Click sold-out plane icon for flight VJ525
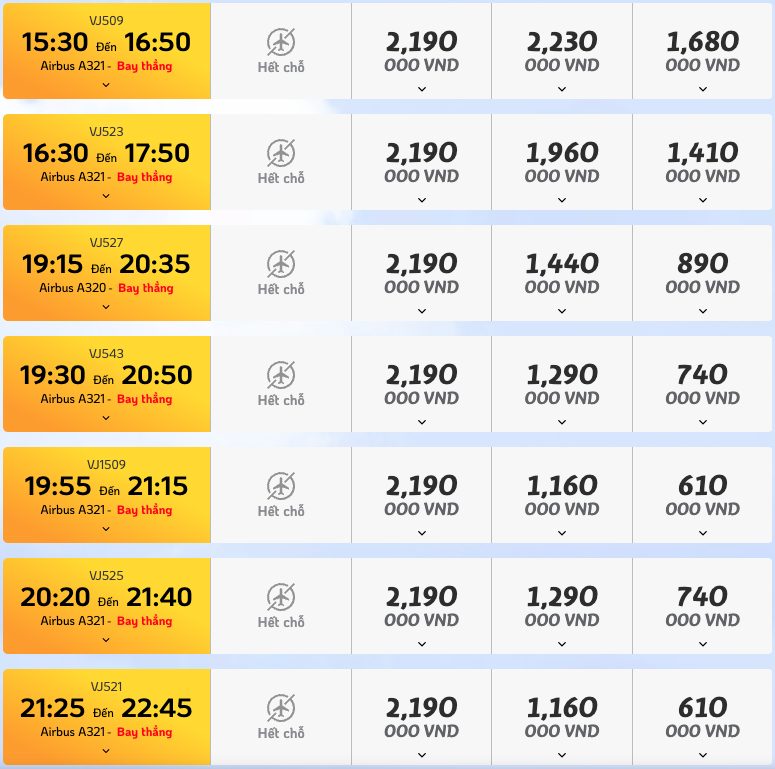Viewport: 775px width, 769px height. [x=281, y=597]
